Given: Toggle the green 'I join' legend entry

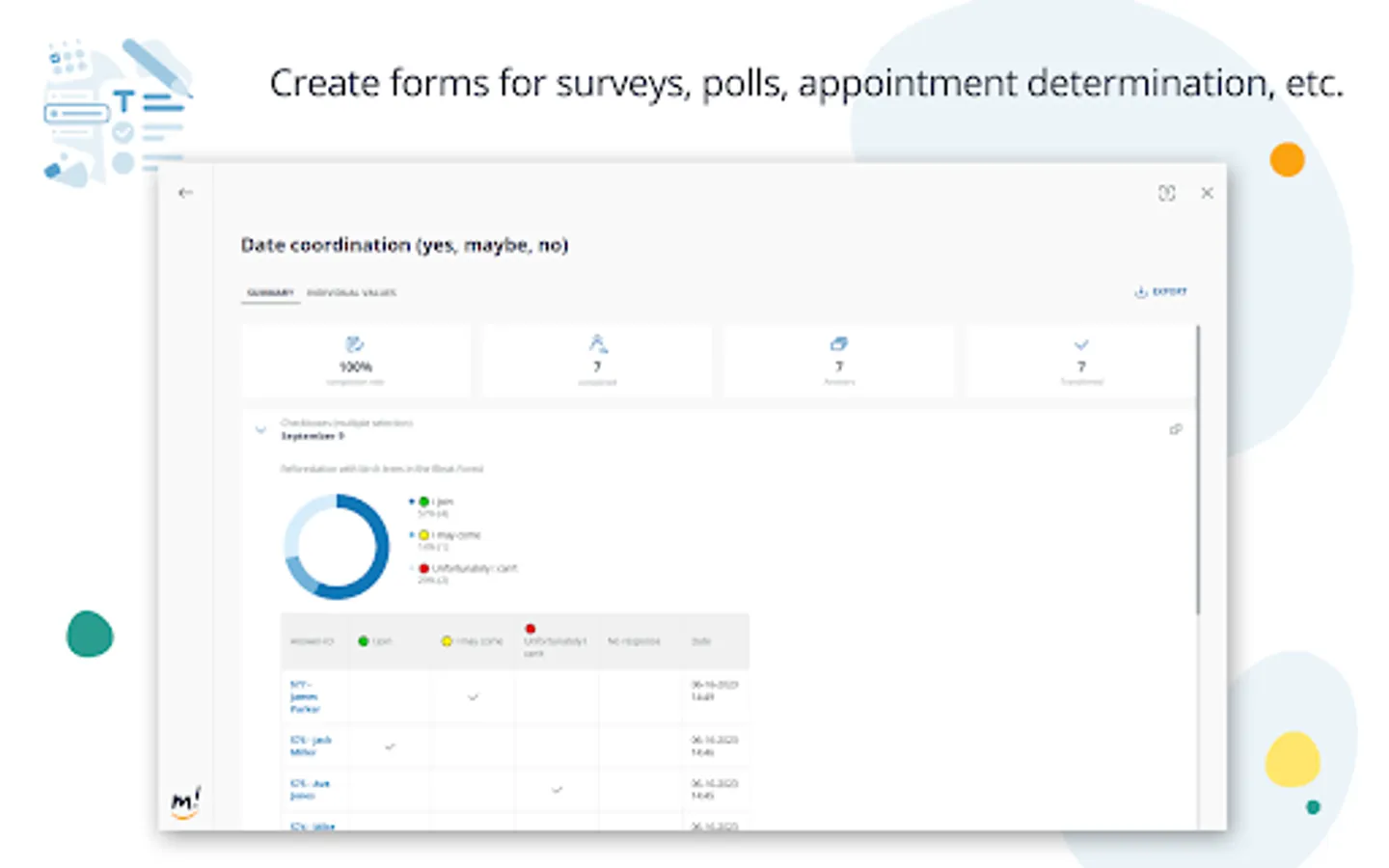Looking at the screenshot, I should click(434, 502).
